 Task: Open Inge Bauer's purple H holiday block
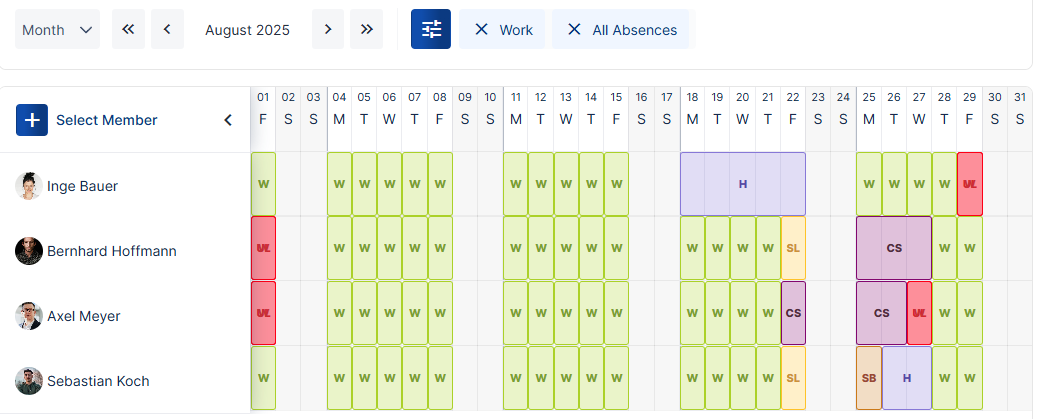(742, 184)
